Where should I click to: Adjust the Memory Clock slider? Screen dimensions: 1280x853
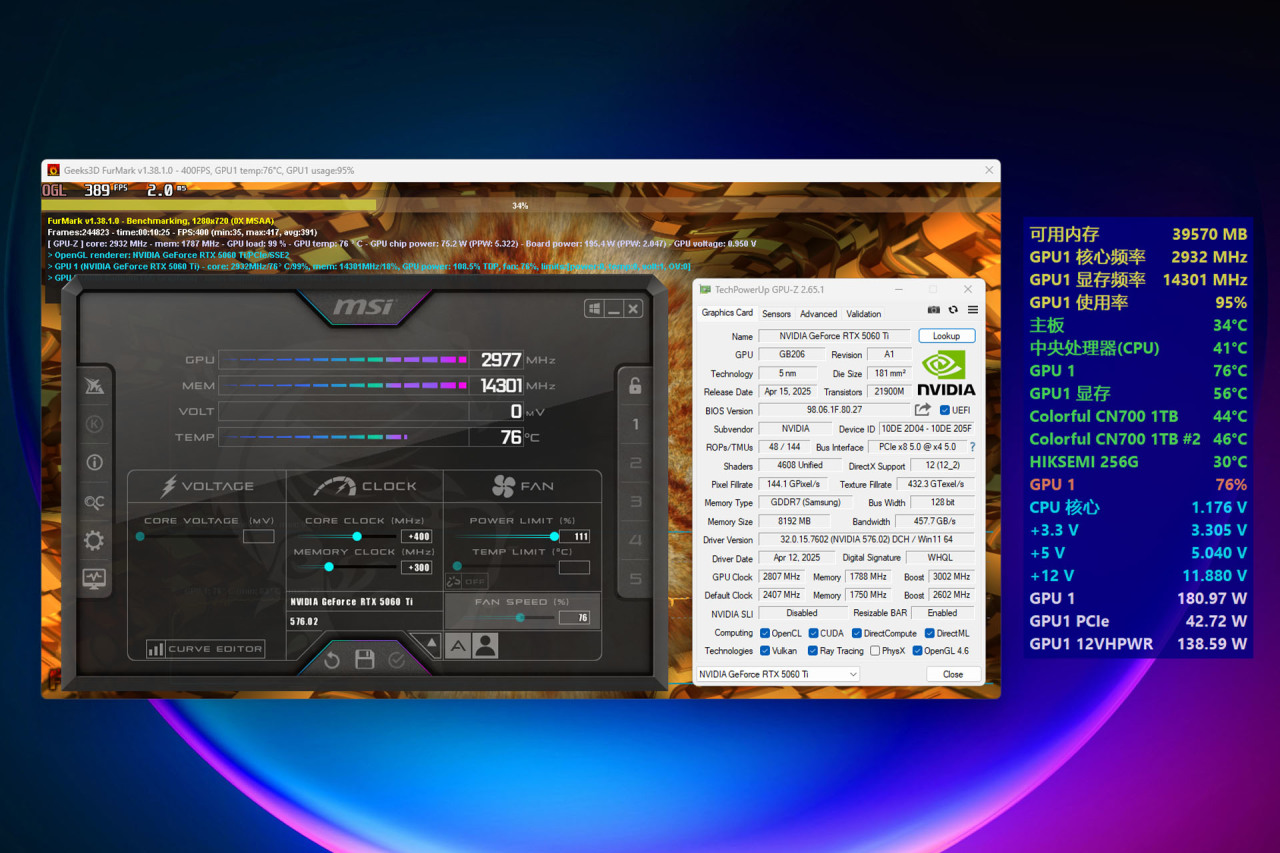(x=345, y=567)
